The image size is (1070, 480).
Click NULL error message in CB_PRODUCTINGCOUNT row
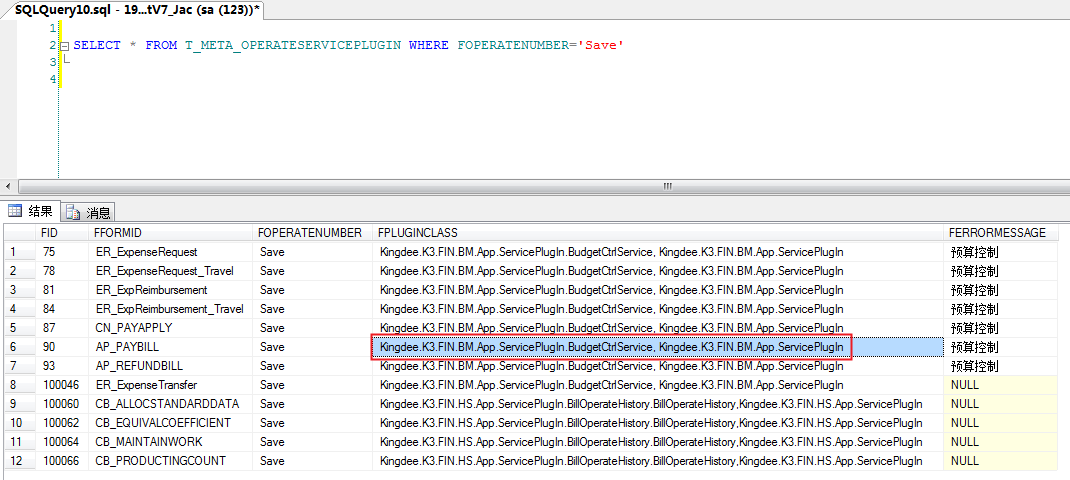[x=1001, y=461]
